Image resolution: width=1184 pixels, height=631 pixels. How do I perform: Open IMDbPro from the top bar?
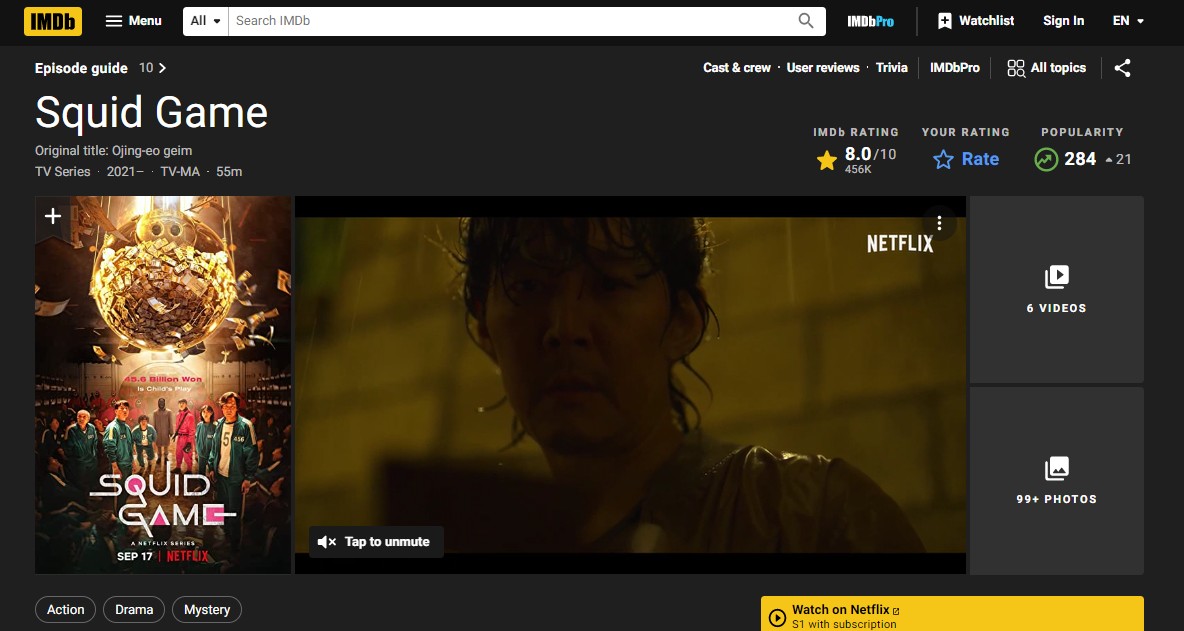pyautogui.click(x=870, y=21)
